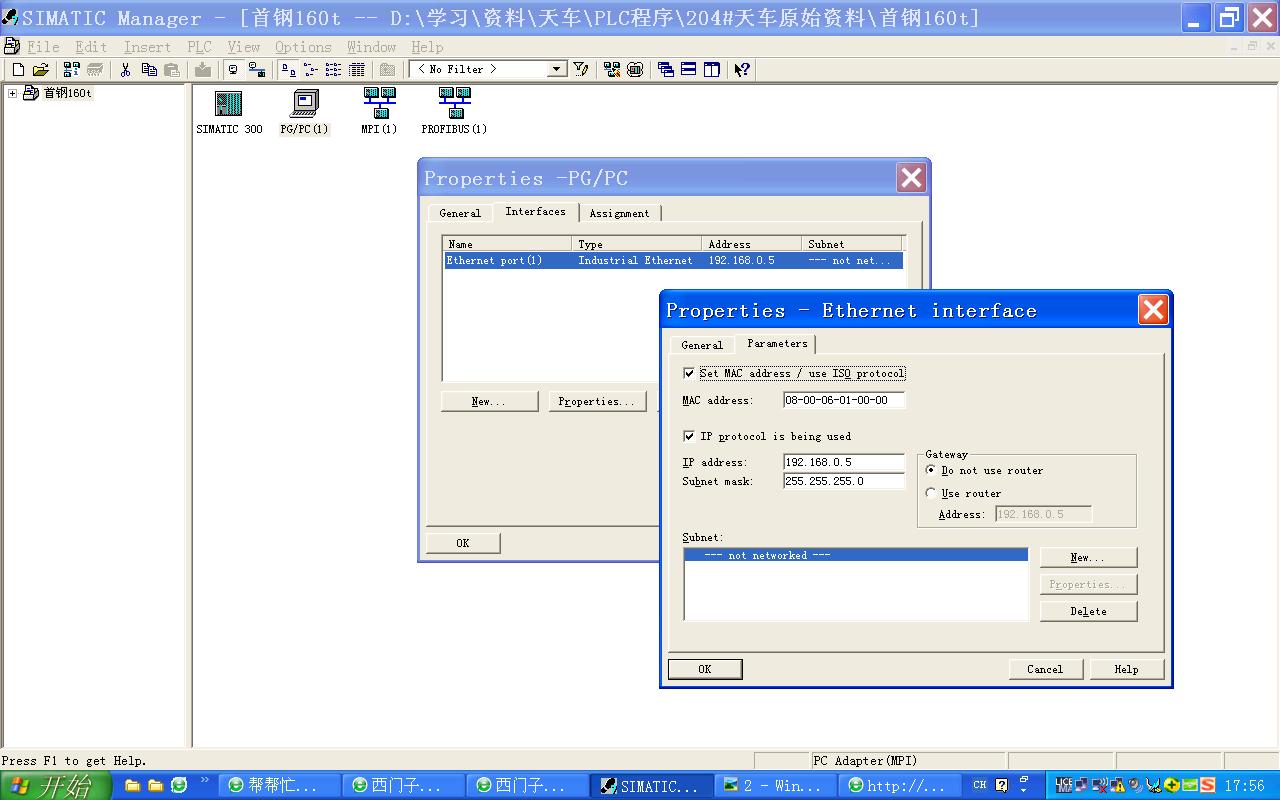
Task: Switch to the SIMATIC taskbar button
Action: pyautogui.click(x=651, y=786)
